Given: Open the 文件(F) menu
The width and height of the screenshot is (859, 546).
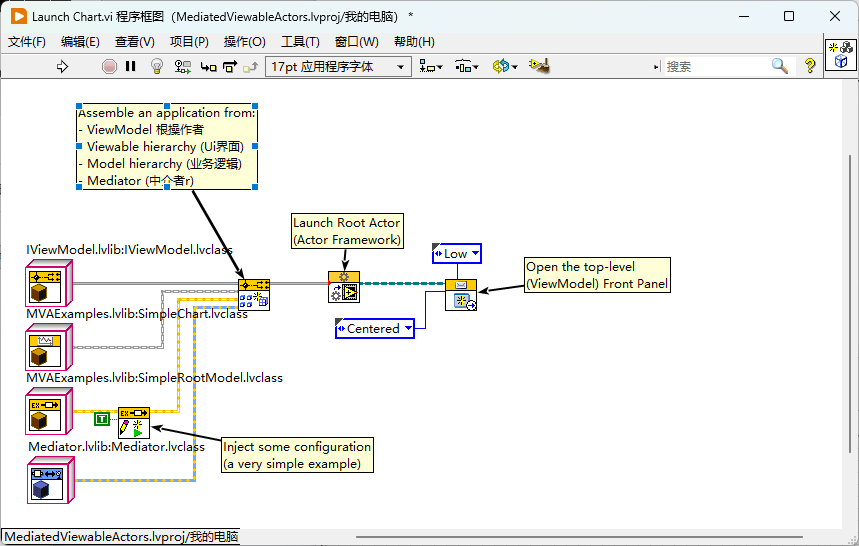Looking at the screenshot, I should pyautogui.click(x=26, y=42).
